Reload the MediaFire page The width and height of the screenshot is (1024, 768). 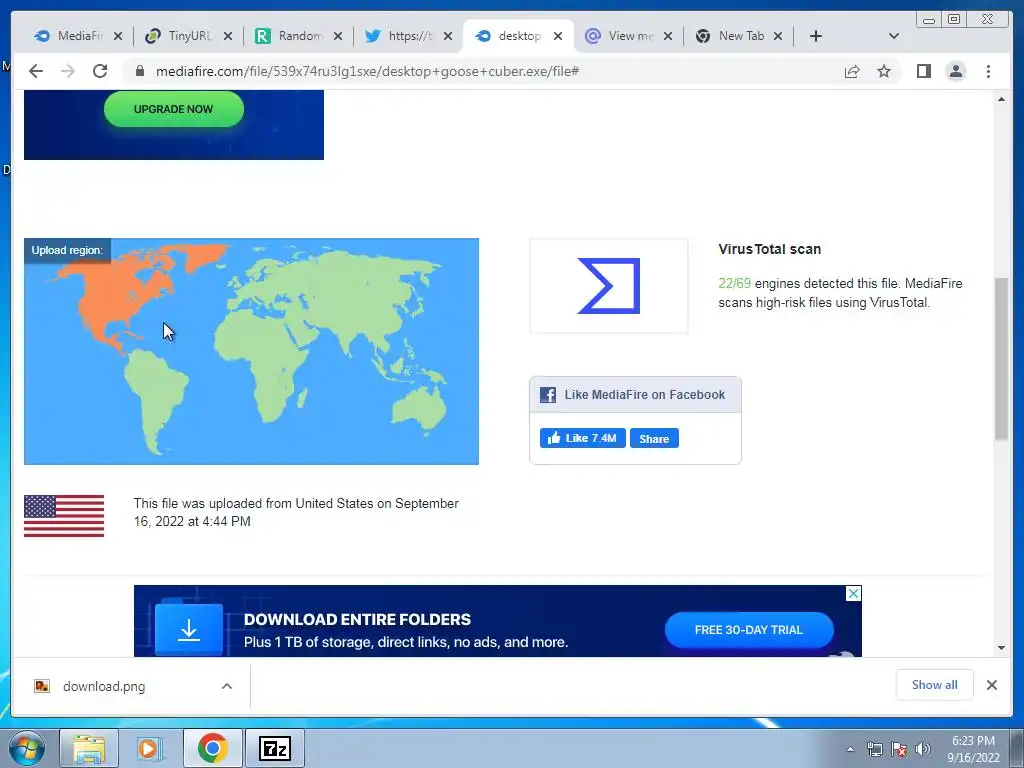point(100,71)
